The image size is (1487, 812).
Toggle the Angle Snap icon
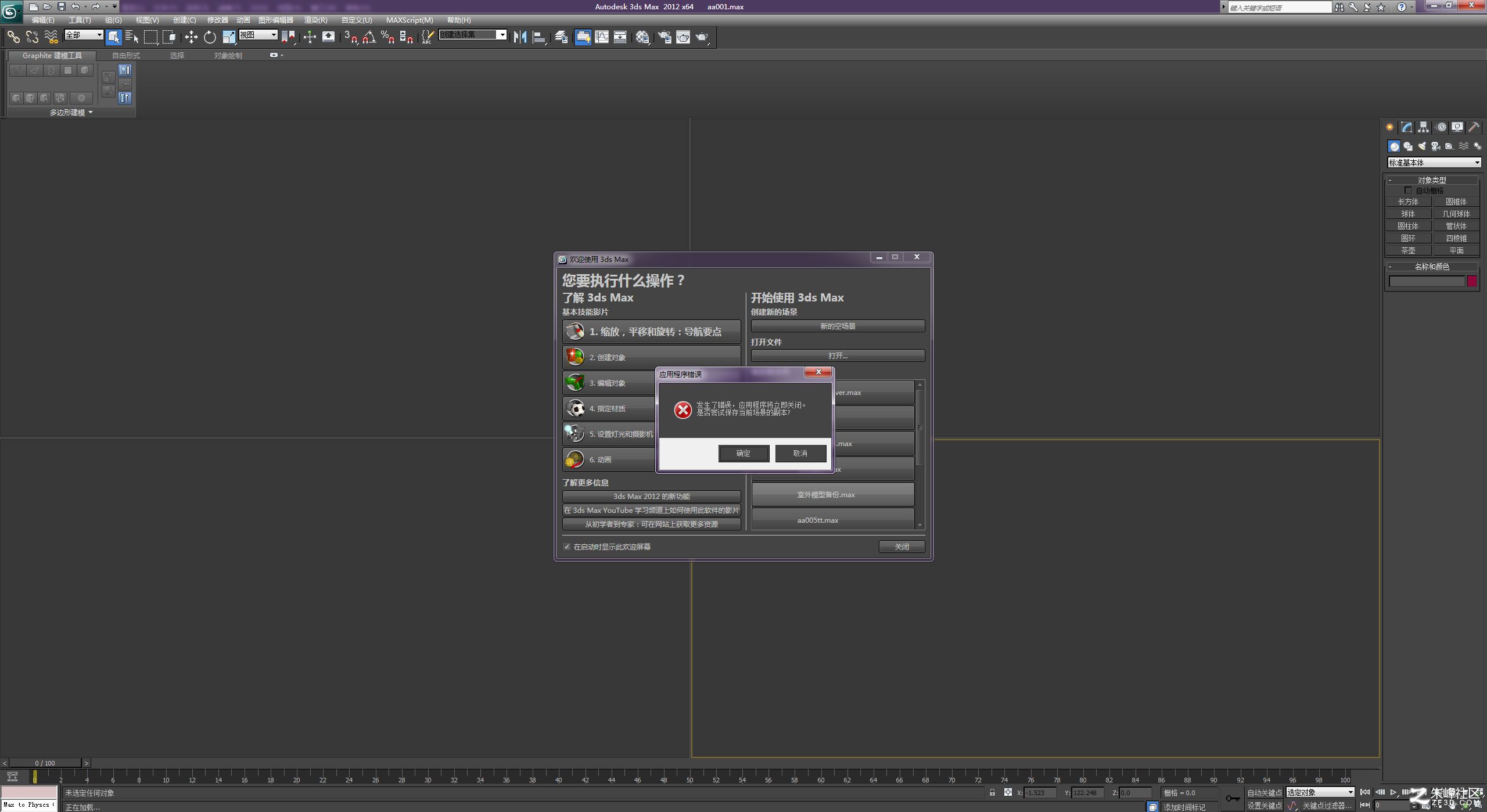pos(369,37)
